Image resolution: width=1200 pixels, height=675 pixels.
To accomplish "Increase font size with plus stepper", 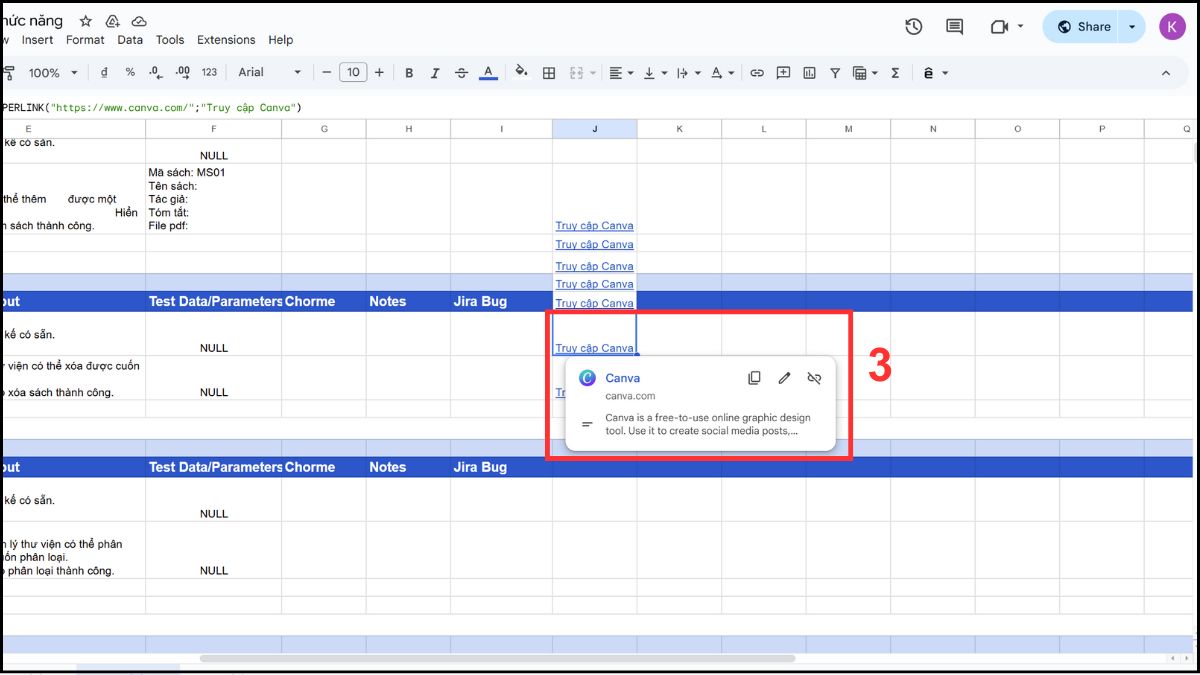I will point(380,72).
